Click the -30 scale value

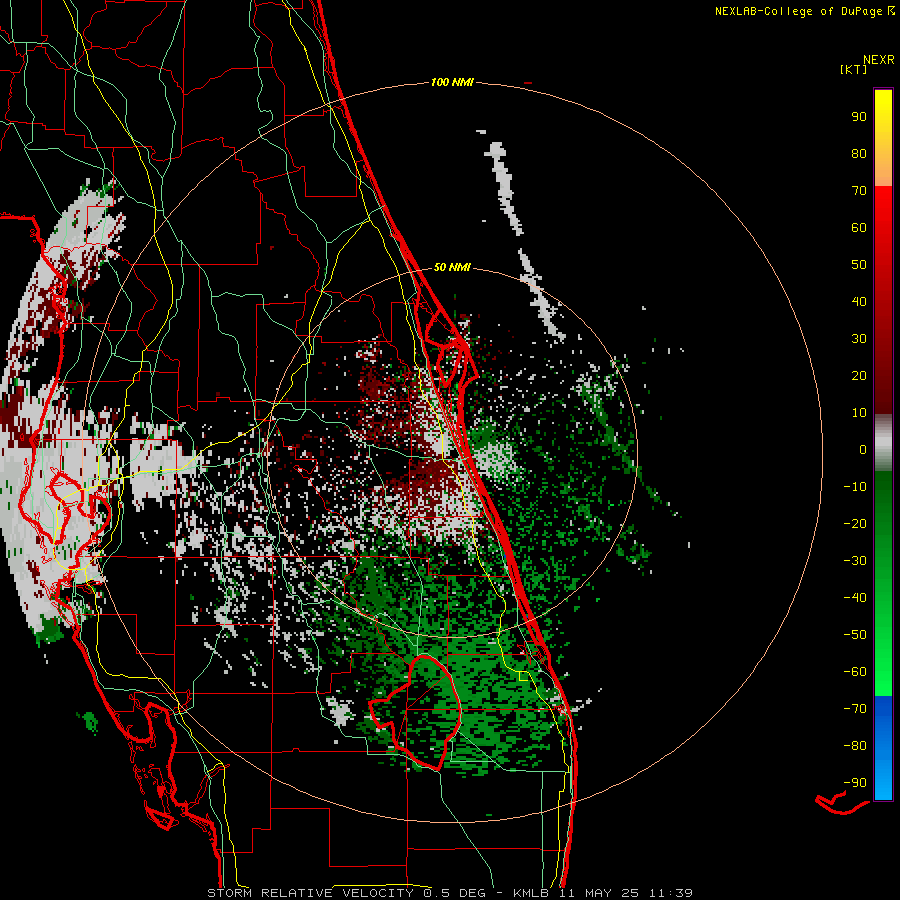click(855, 561)
